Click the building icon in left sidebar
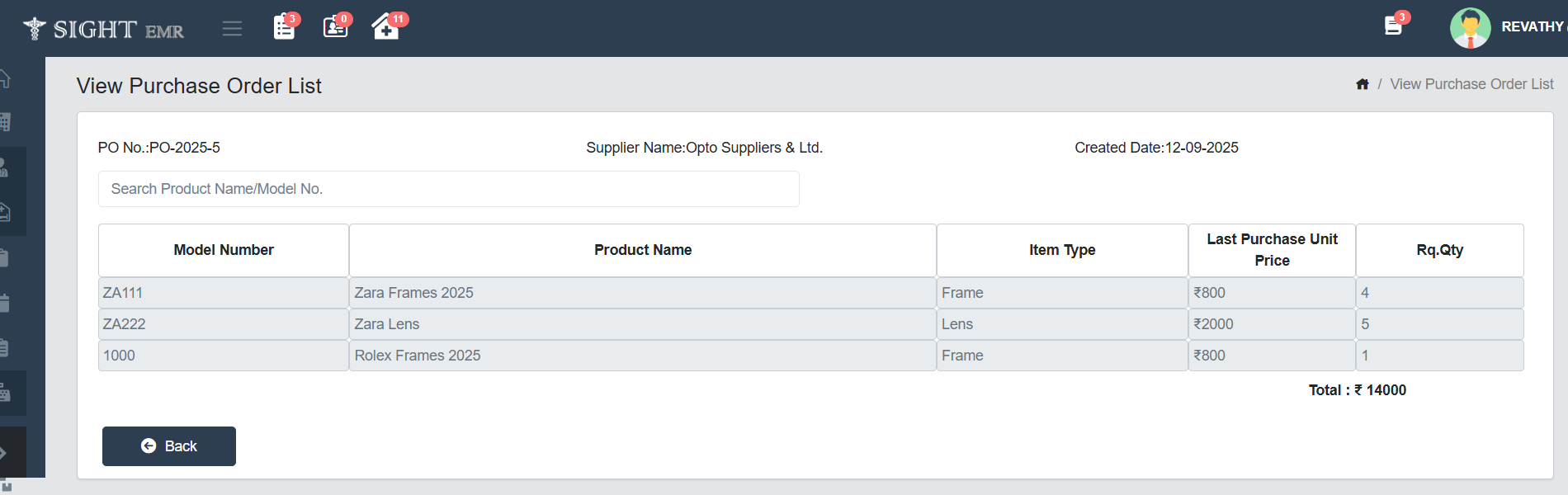This screenshot has height=495, width=1568. click(5, 122)
